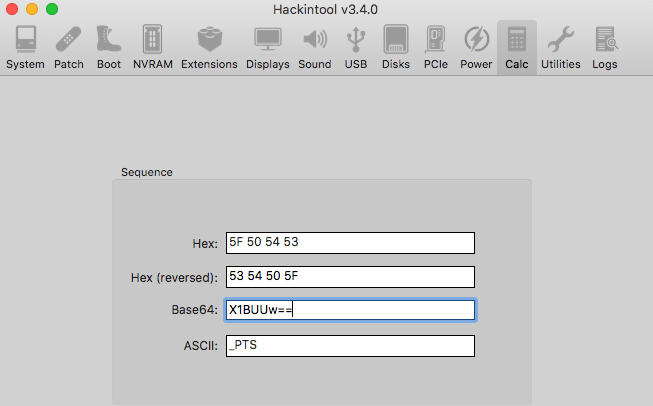The height and width of the screenshot is (406, 653).
Task: Click the Sequence group label
Action: (147, 172)
